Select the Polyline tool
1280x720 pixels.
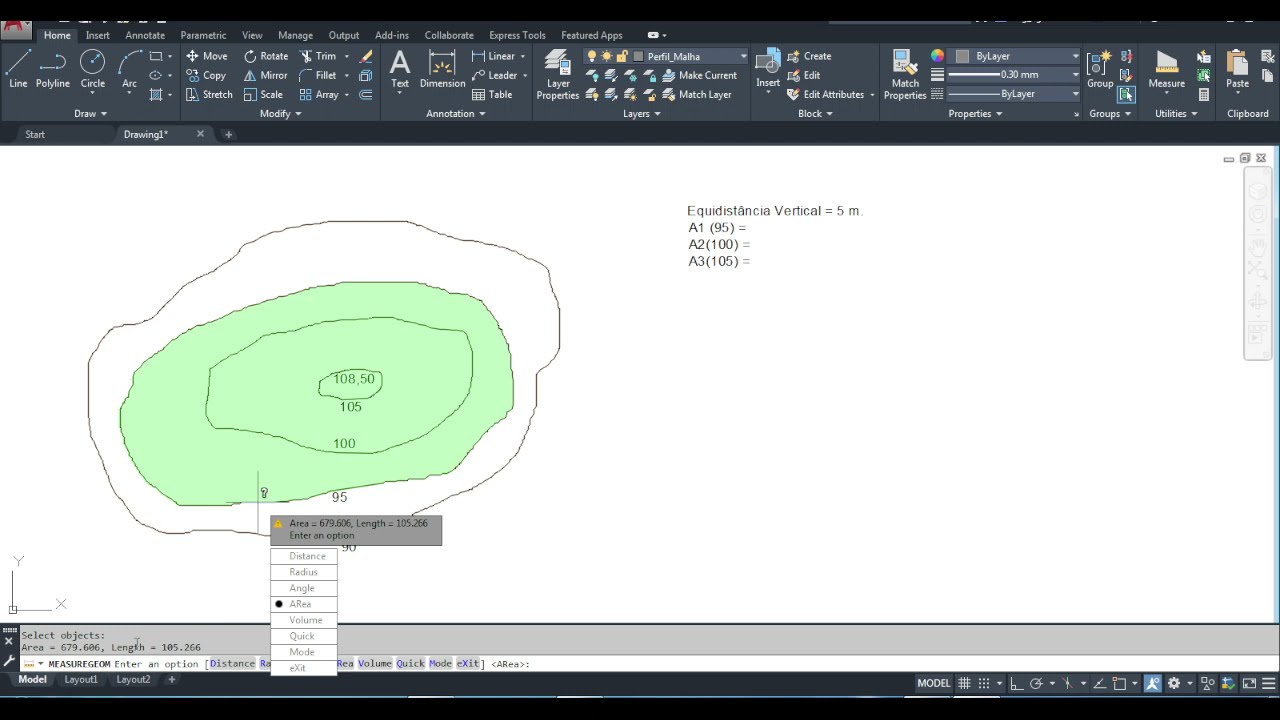point(53,69)
